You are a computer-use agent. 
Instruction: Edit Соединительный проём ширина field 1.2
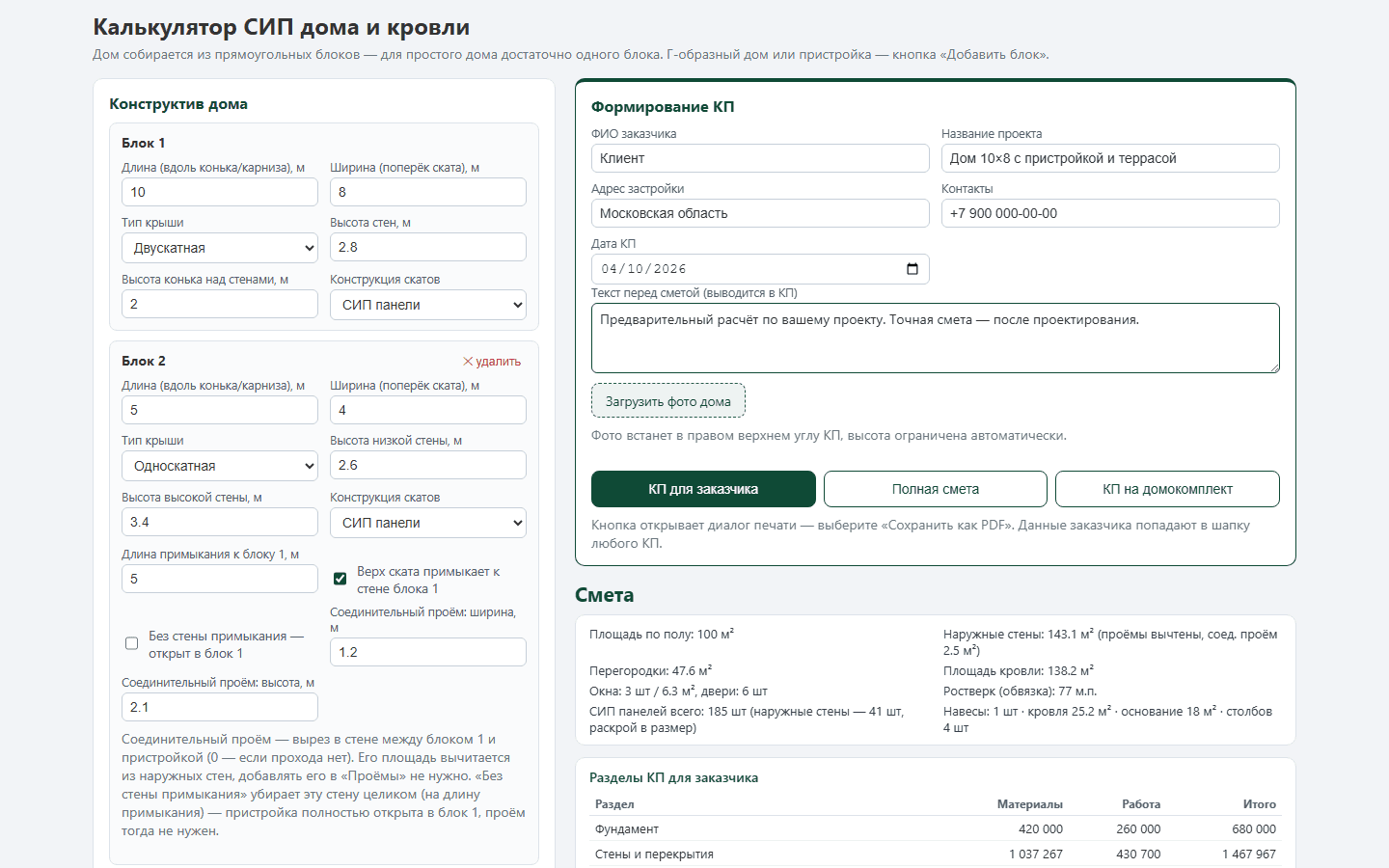pyautogui.click(x=428, y=652)
